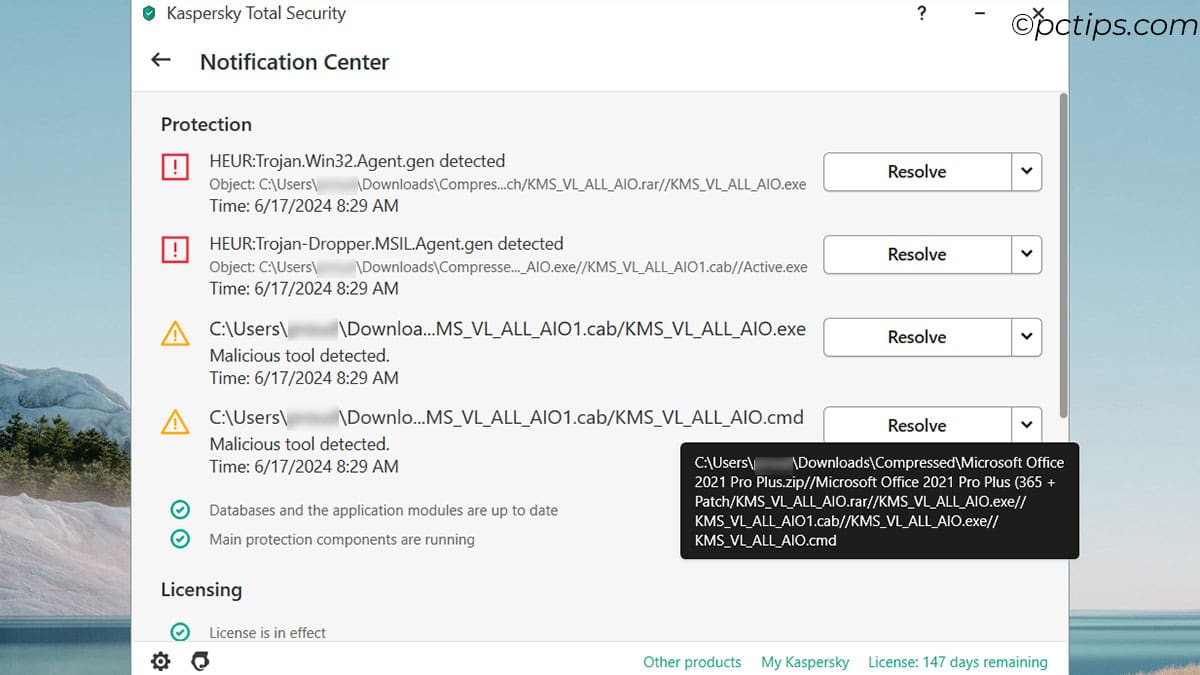The width and height of the screenshot is (1200, 675).
Task: Go back using the back arrow
Action: (x=161, y=61)
